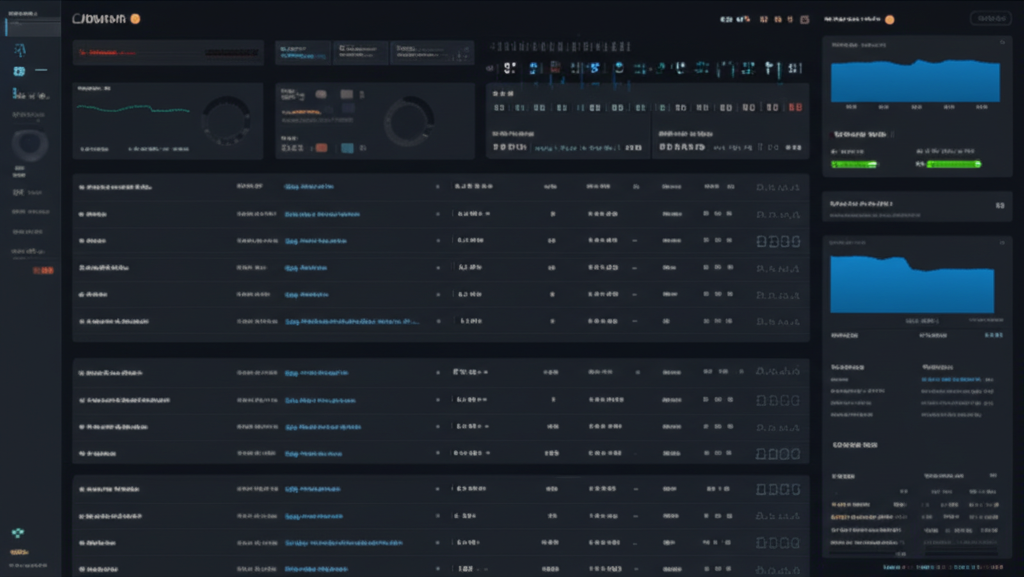
Task: Click the action icons on first table row
Action: tap(778, 187)
